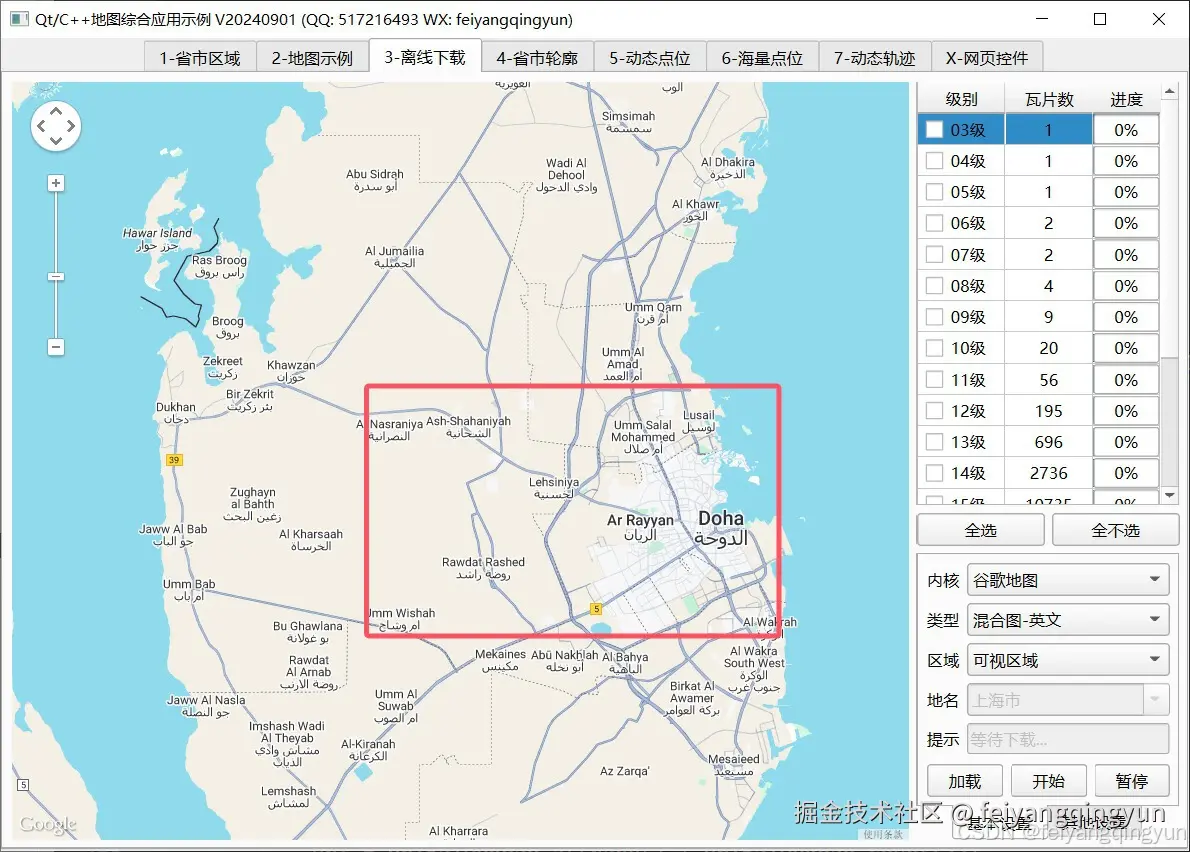Click the 瓦片数 column header
The width and height of the screenshot is (1190, 852).
click(1049, 99)
